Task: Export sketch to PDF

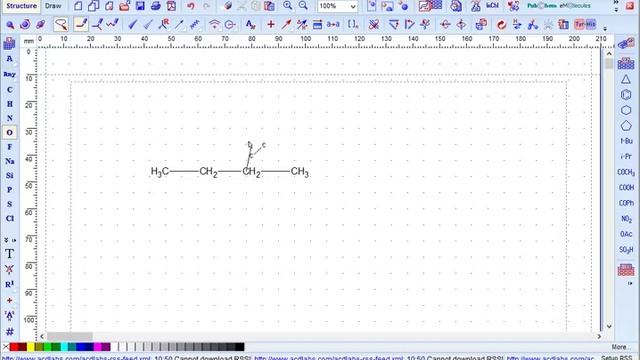Action: pyautogui.click(x=171, y=6)
